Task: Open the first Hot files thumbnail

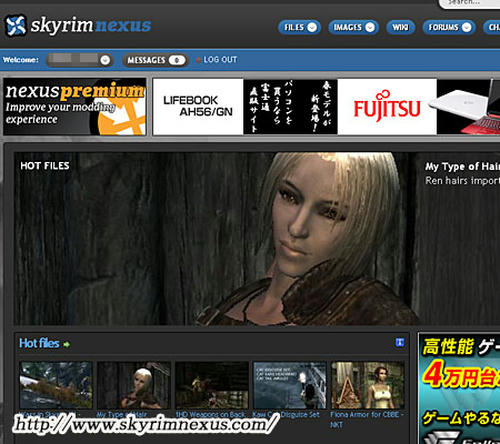Action: [56, 385]
